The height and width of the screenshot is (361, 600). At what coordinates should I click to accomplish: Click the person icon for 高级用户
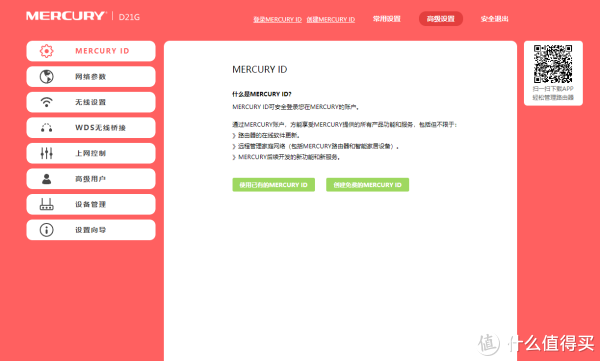47,179
